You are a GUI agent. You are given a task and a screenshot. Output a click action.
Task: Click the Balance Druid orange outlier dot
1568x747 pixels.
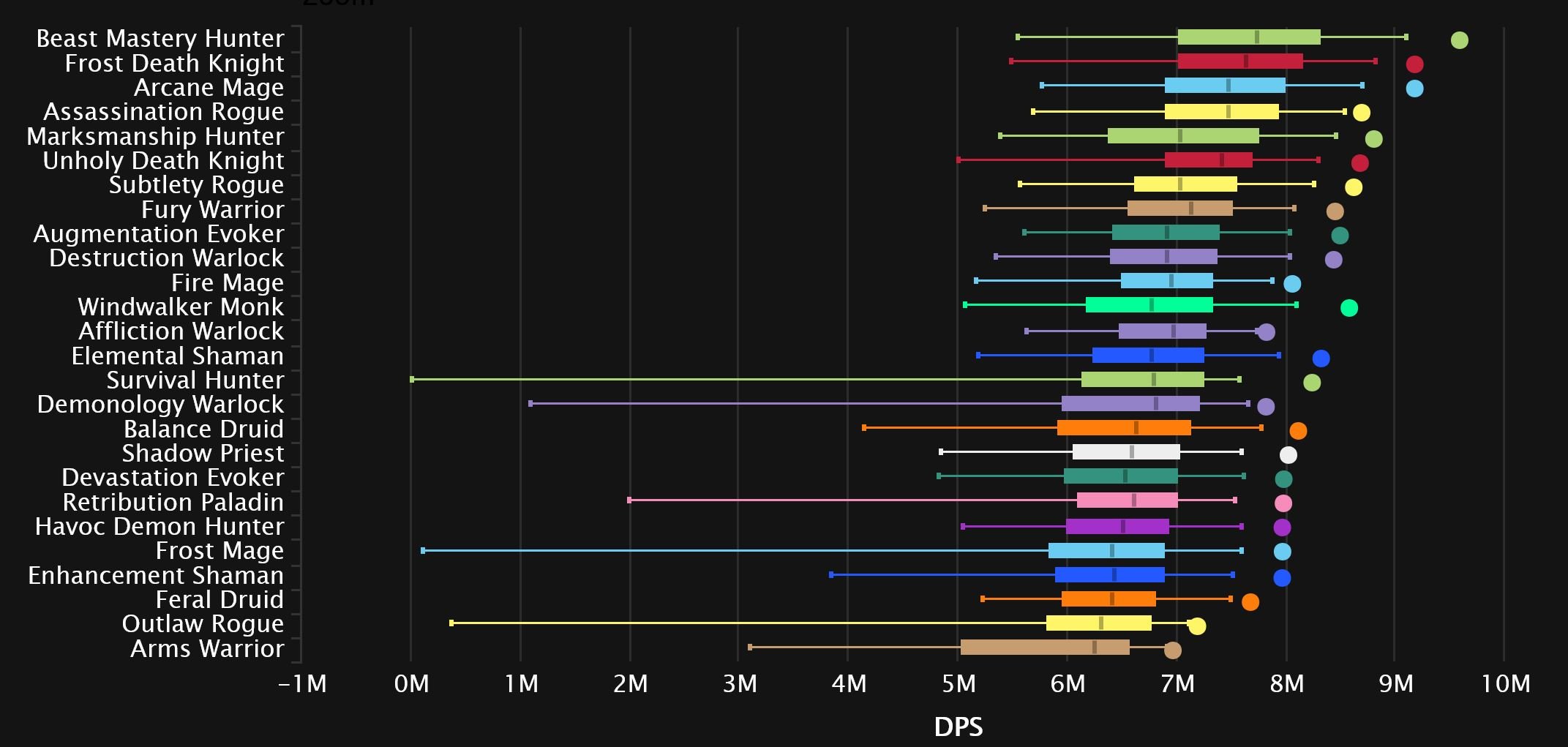[1298, 431]
